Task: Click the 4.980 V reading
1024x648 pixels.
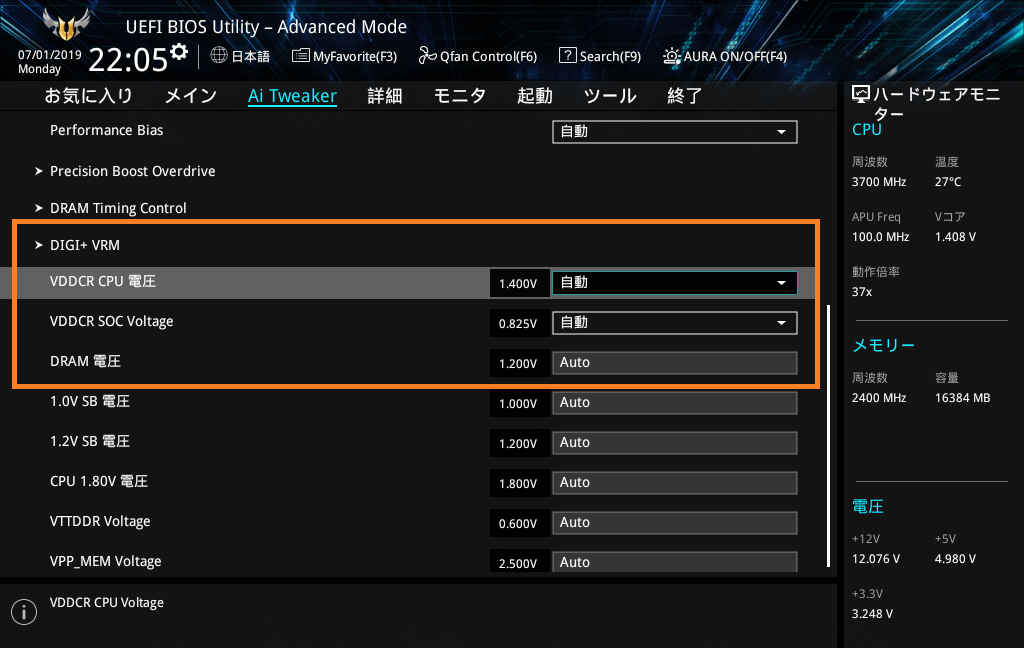Action: click(x=955, y=559)
